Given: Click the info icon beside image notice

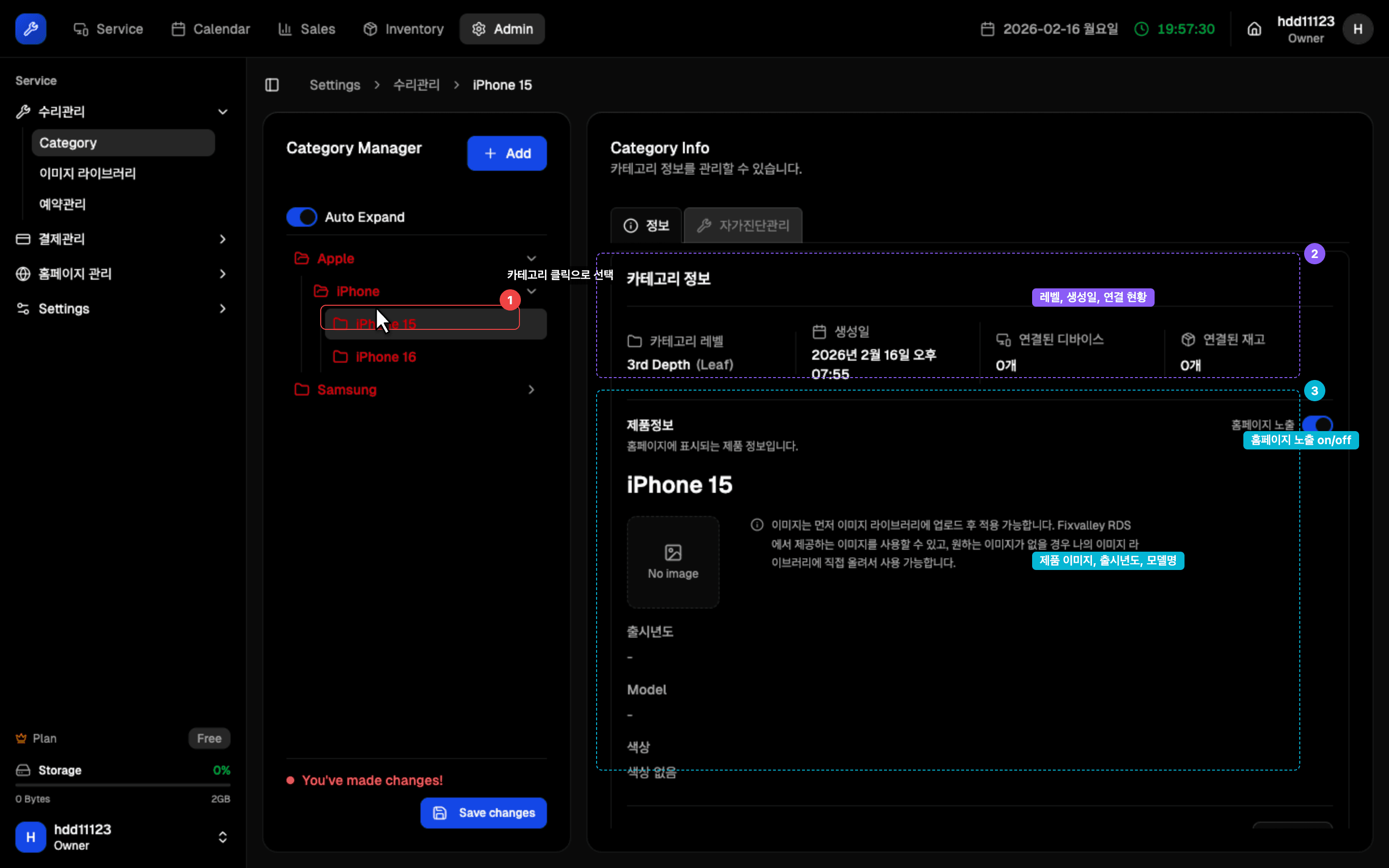Looking at the screenshot, I should click(x=757, y=525).
